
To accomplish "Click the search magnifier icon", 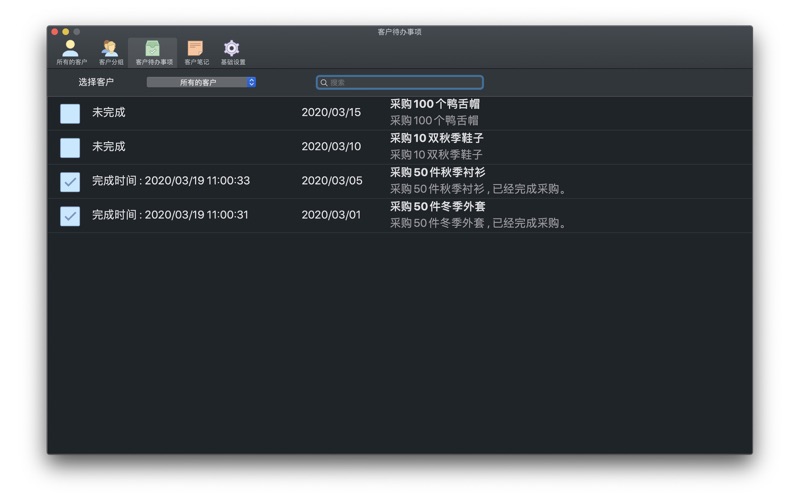I will 323,83.
